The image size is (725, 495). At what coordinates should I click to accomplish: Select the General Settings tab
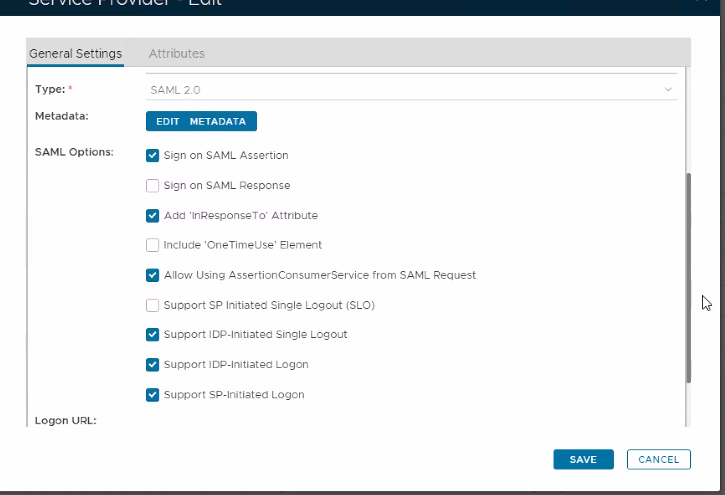75,53
